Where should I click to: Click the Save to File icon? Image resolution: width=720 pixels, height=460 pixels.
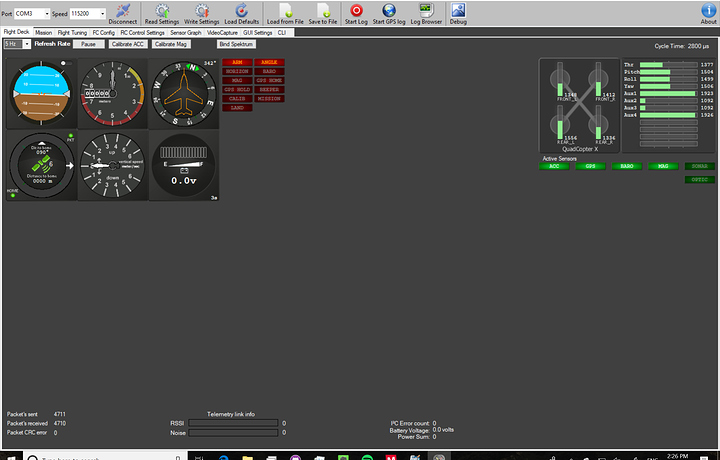point(323,10)
